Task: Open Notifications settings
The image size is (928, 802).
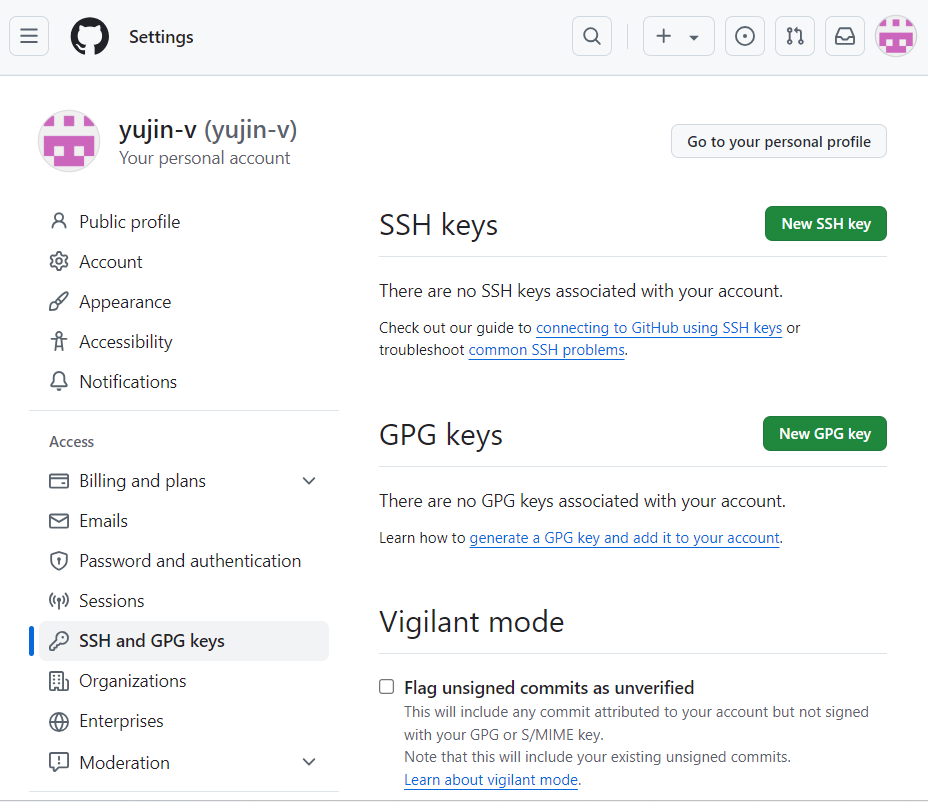Action: [183, 382]
